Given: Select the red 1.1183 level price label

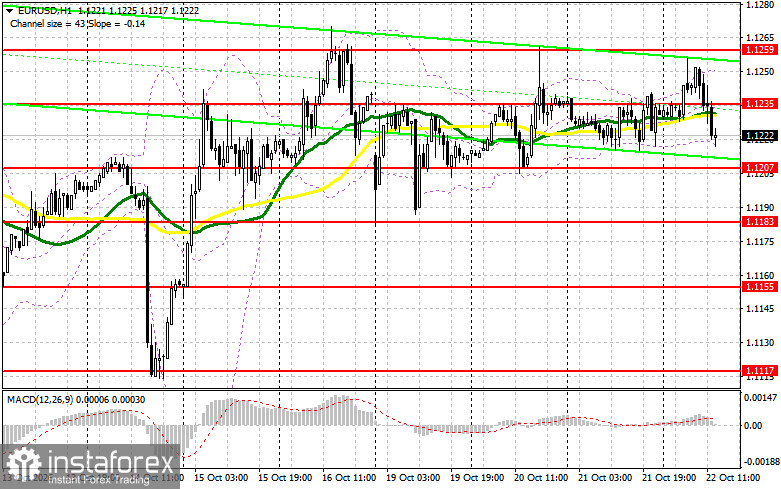Looking at the screenshot, I should pos(760,222).
